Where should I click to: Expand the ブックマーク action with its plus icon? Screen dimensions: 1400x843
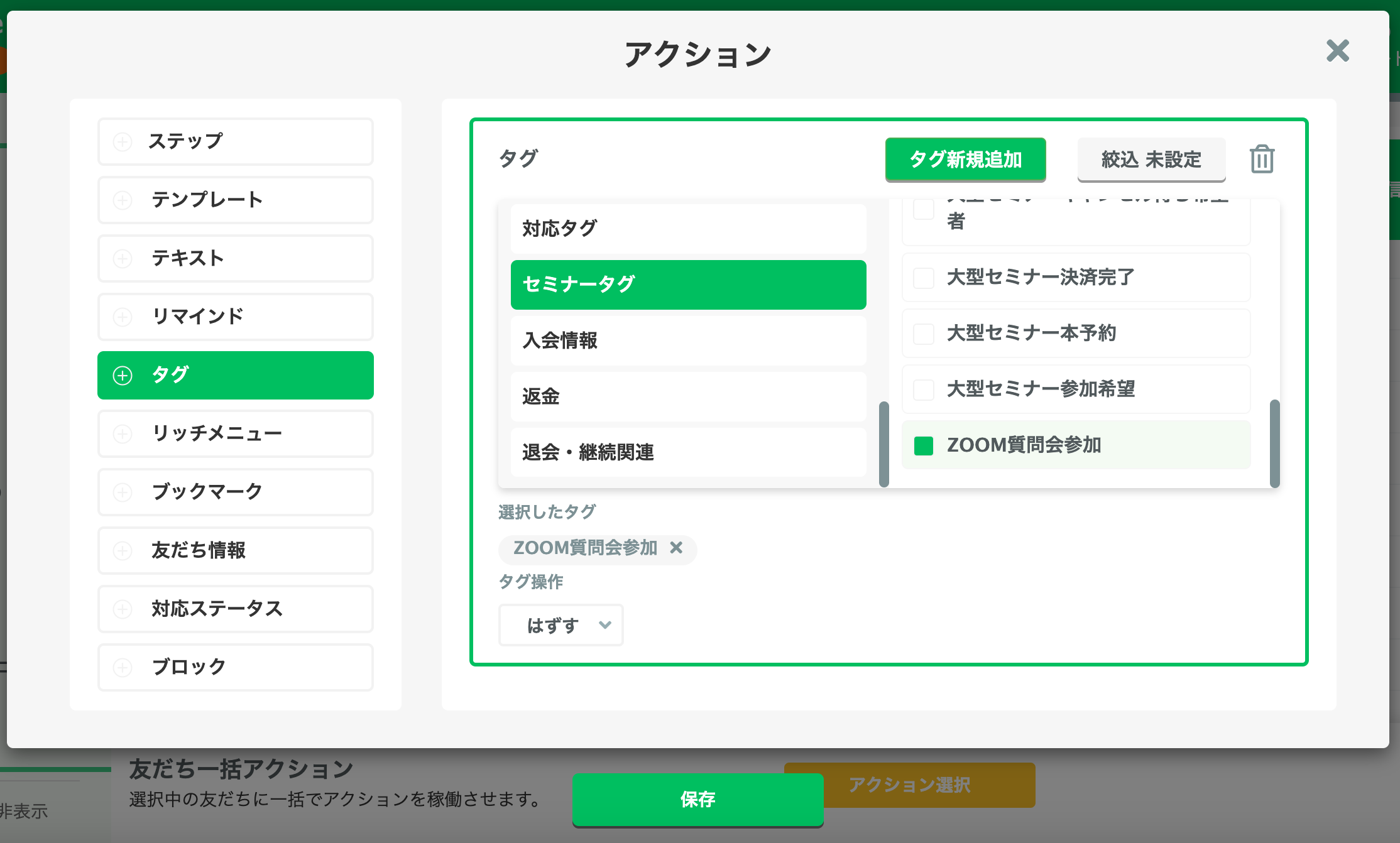[x=122, y=492]
